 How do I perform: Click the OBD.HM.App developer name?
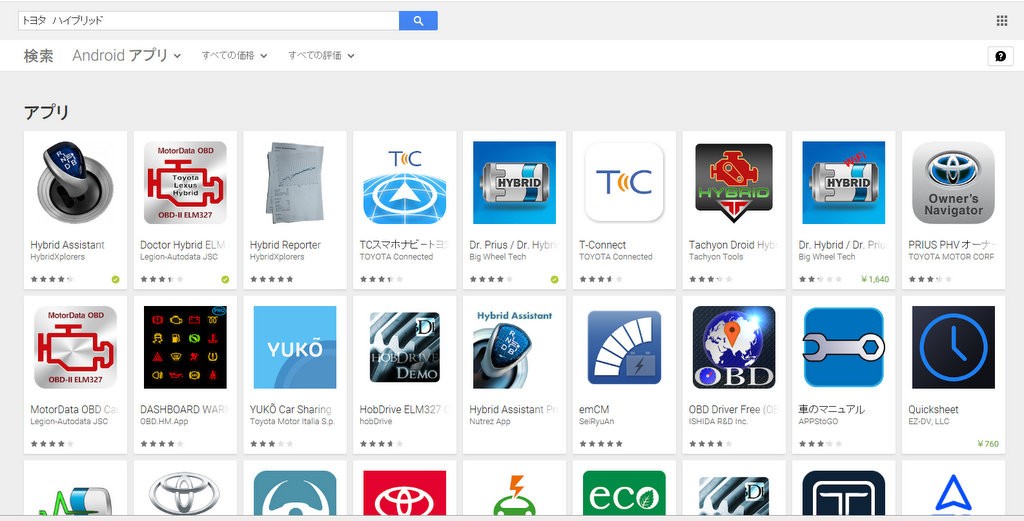(164, 422)
